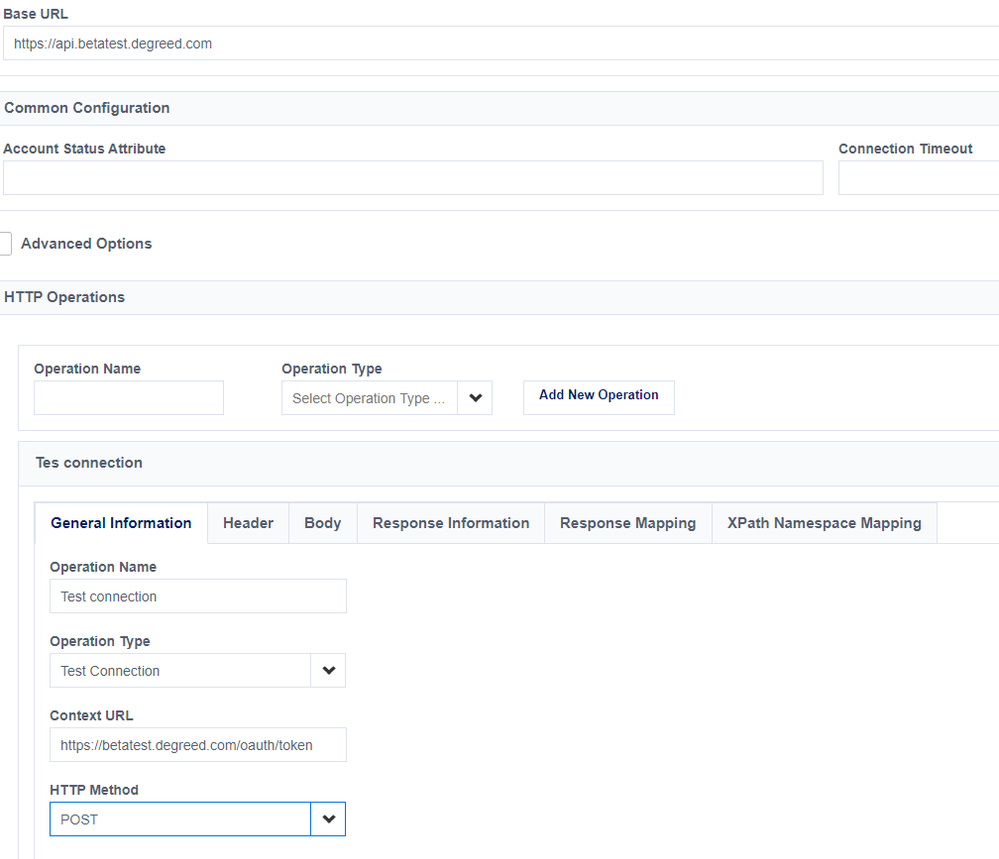
Task: Switch to XPath Namespace Mapping tab
Action: [x=824, y=523]
